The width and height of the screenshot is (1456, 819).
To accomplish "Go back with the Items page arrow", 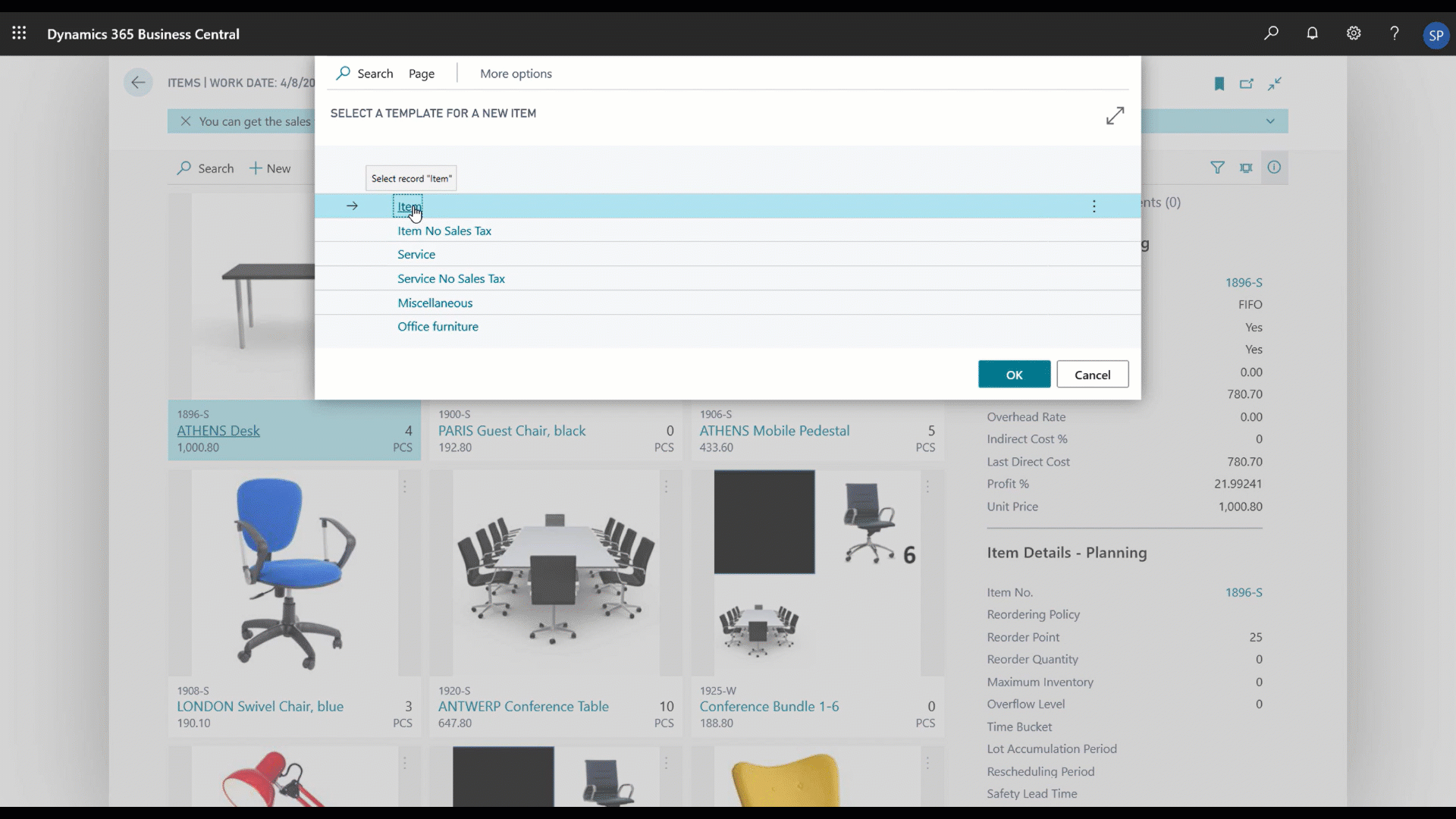I will click(138, 83).
